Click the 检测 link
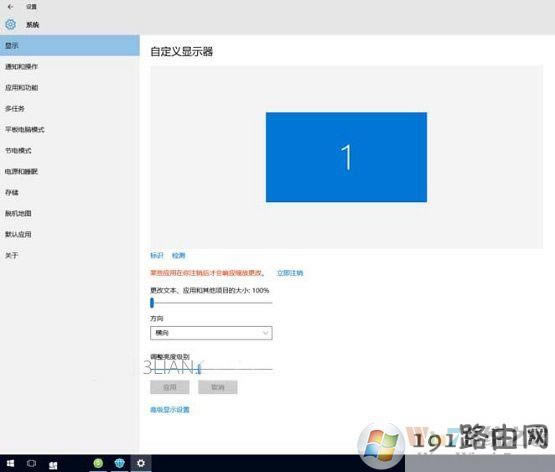Screen dimensions: 555x472 pyautogui.click(x=178, y=255)
